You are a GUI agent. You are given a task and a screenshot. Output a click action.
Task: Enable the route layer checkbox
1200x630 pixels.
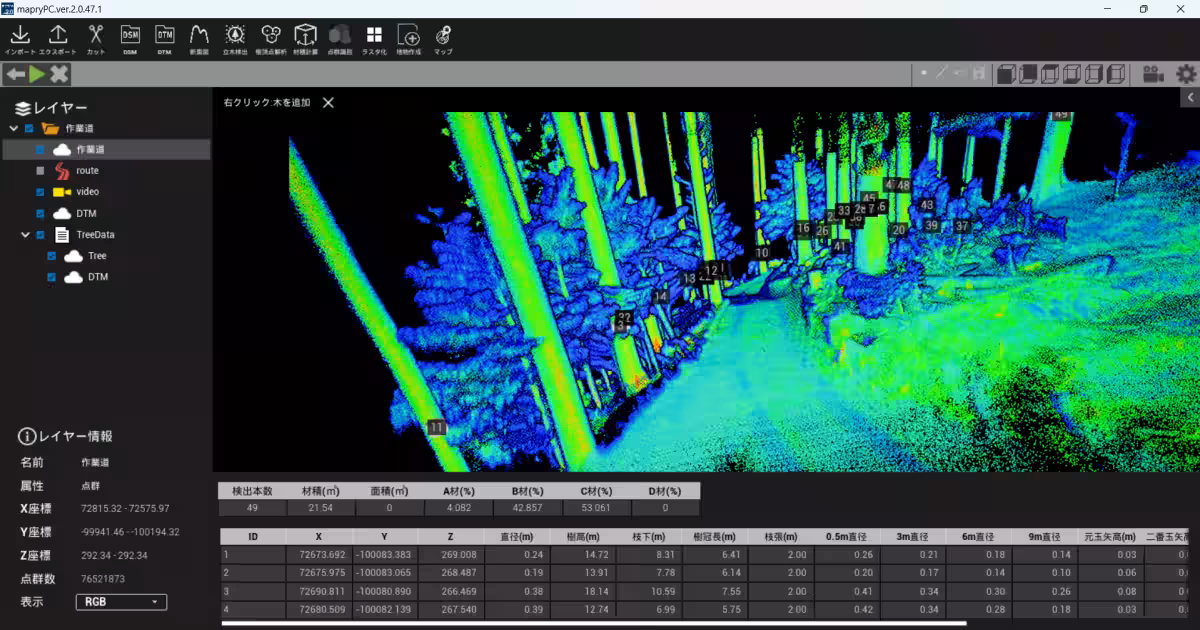coord(40,171)
